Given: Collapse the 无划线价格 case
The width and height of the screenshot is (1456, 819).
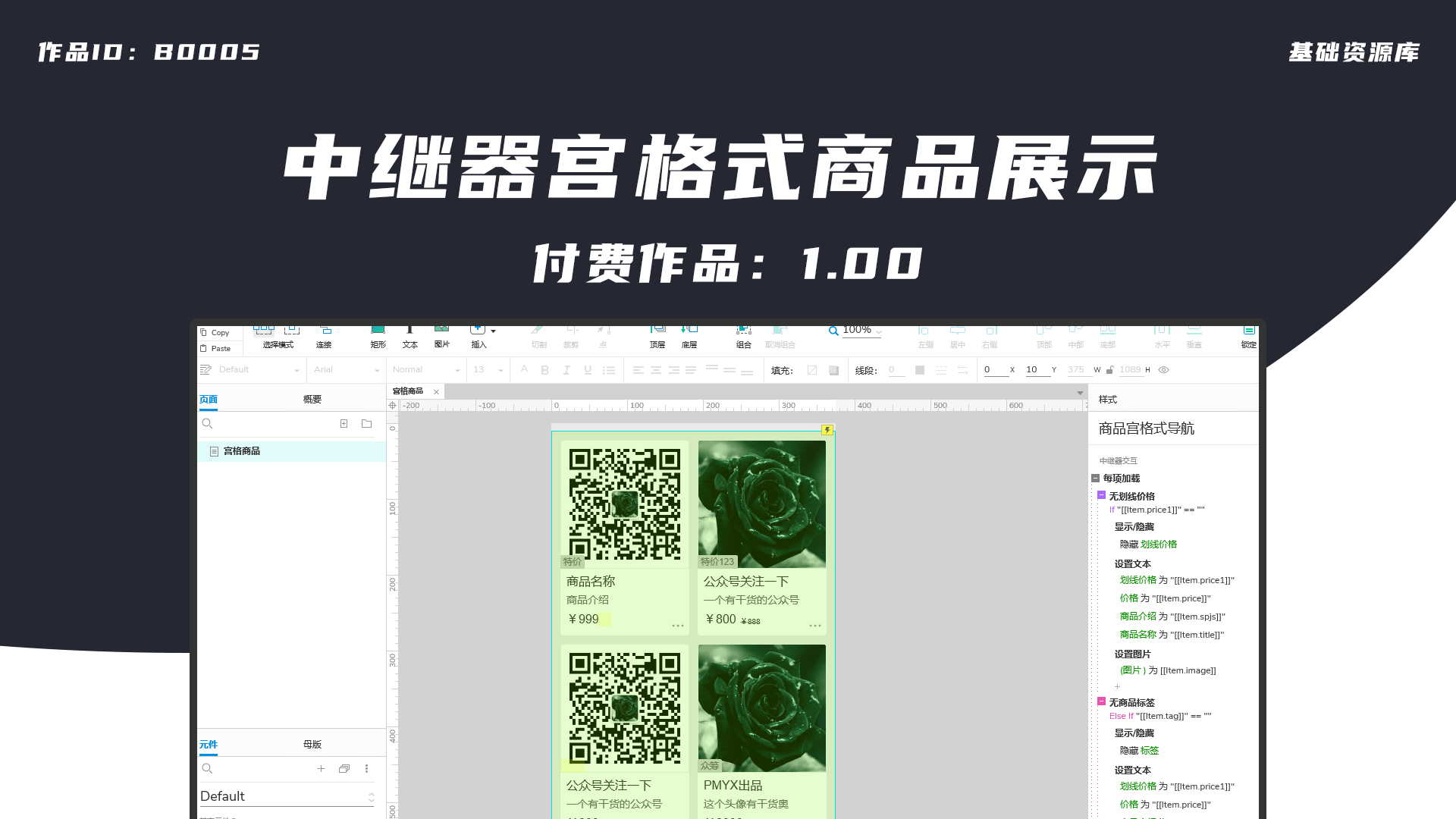Looking at the screenshot, I should [1102, 495].
